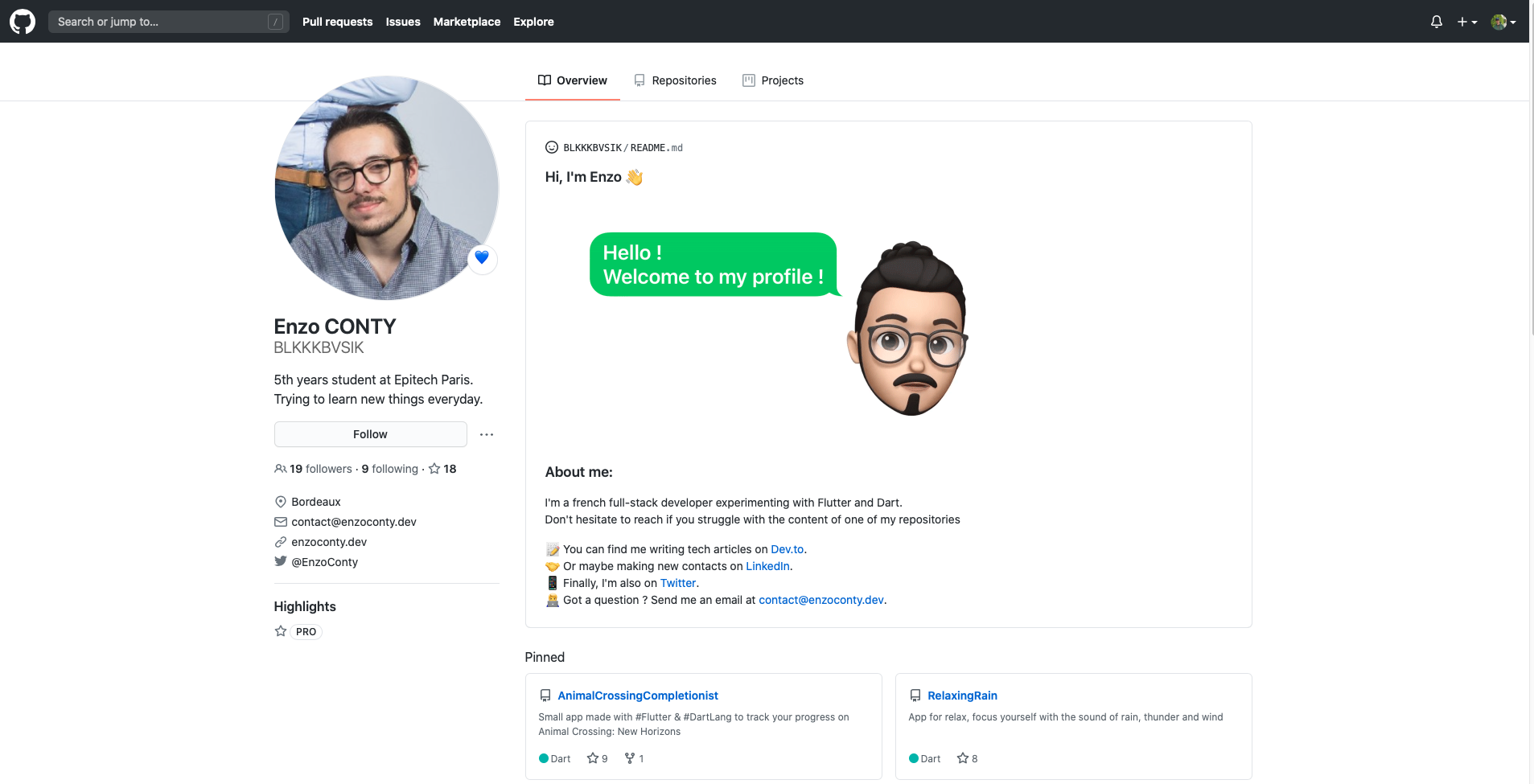The height and width of the screenshot is (784, 1534).
Task: Click the followers people icon
Action: point(281,469)
